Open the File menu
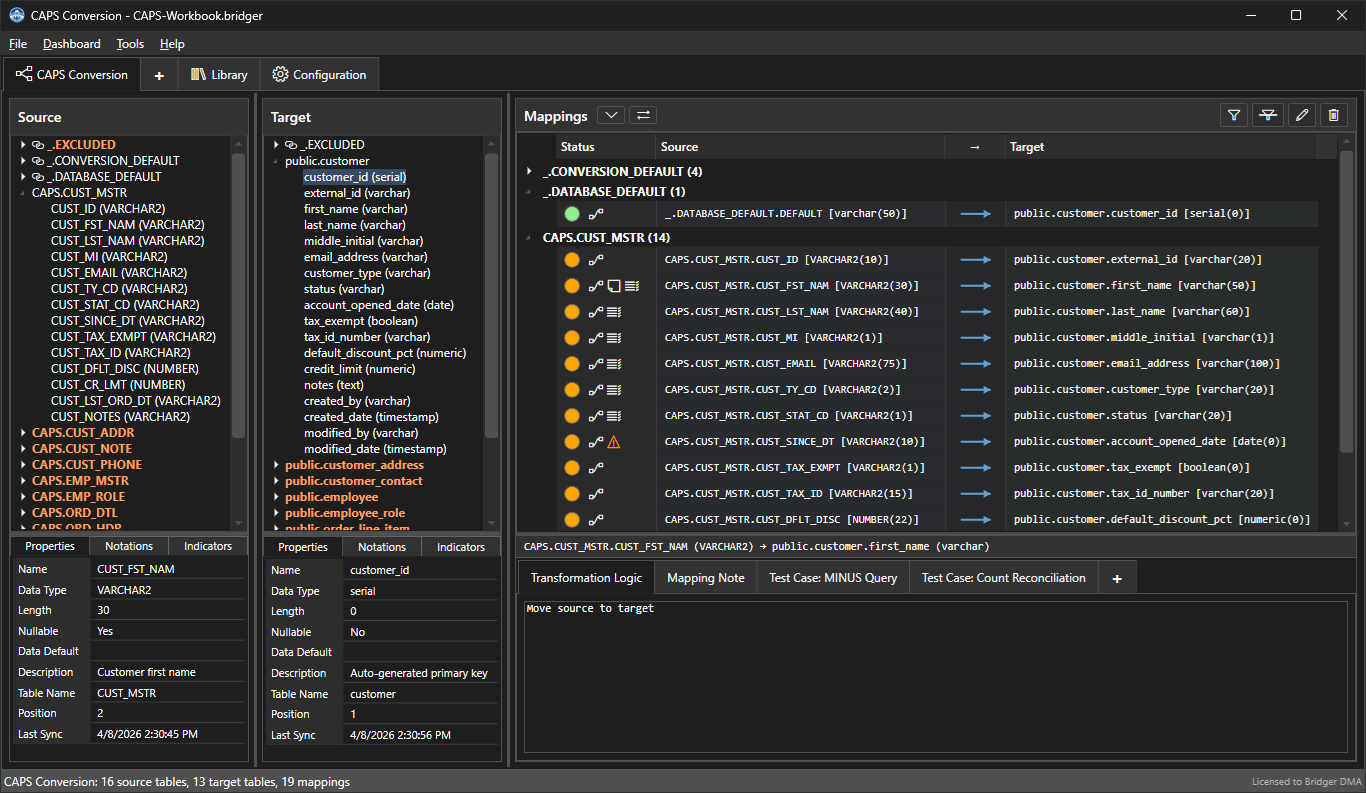 point(18,44)
